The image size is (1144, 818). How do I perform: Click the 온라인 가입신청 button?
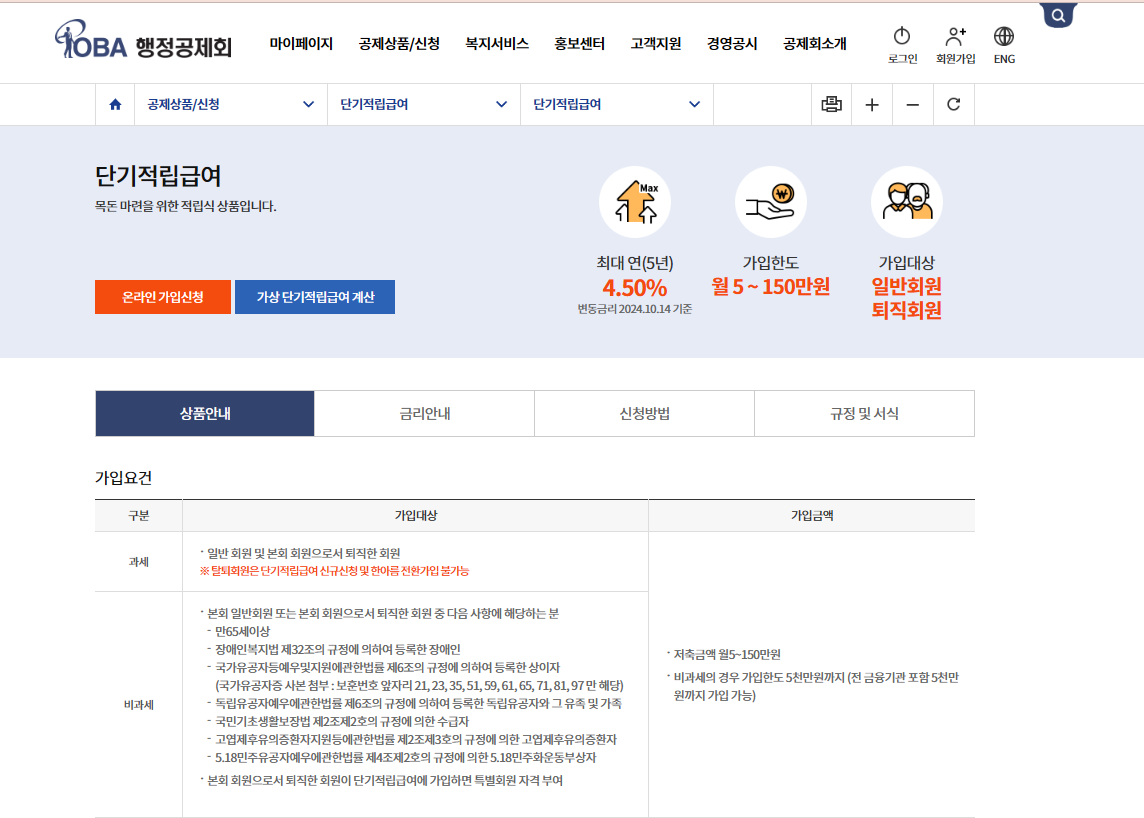click(163, 297)
